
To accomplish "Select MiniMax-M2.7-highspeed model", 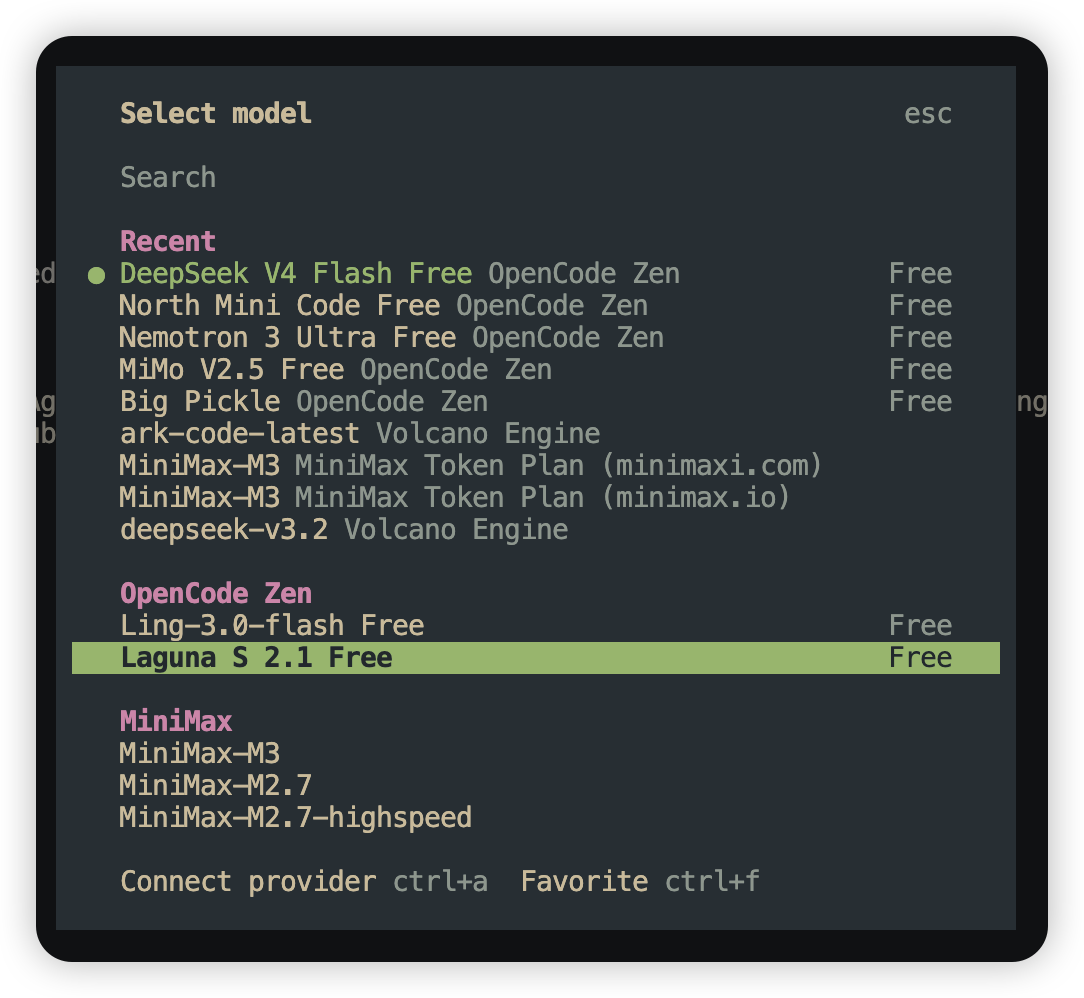I will (536, 818).
